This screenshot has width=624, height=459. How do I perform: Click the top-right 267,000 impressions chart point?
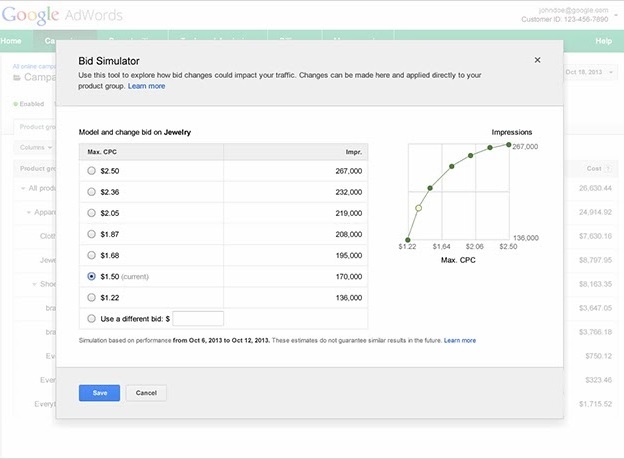(x=508, y=145)
